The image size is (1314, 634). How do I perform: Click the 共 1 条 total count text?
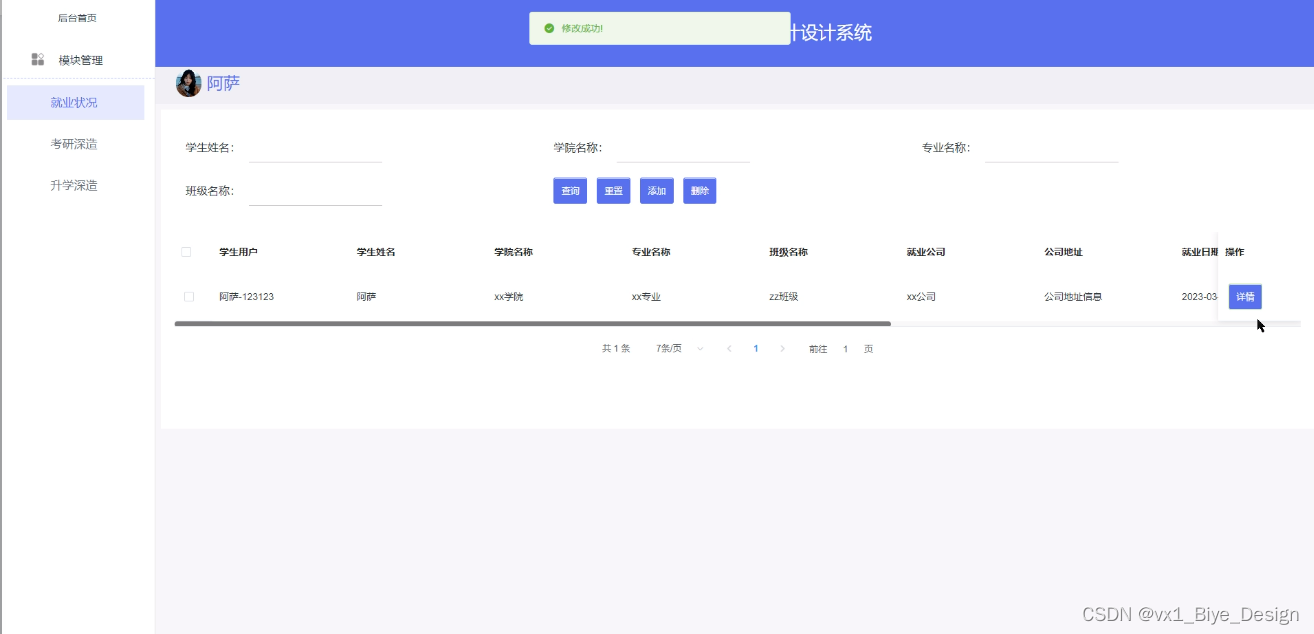(616, 349)
